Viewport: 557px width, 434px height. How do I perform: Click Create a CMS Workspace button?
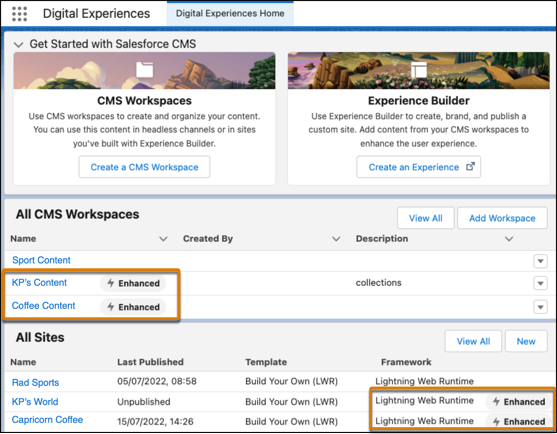coord(144,167)
